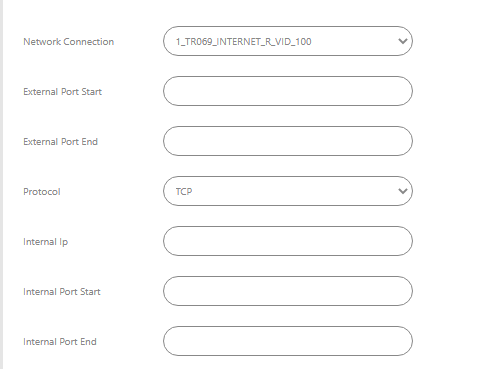The image size is (477, 369).
Task: Click the TCP value in Protocol selector
Action: (184, 192)
